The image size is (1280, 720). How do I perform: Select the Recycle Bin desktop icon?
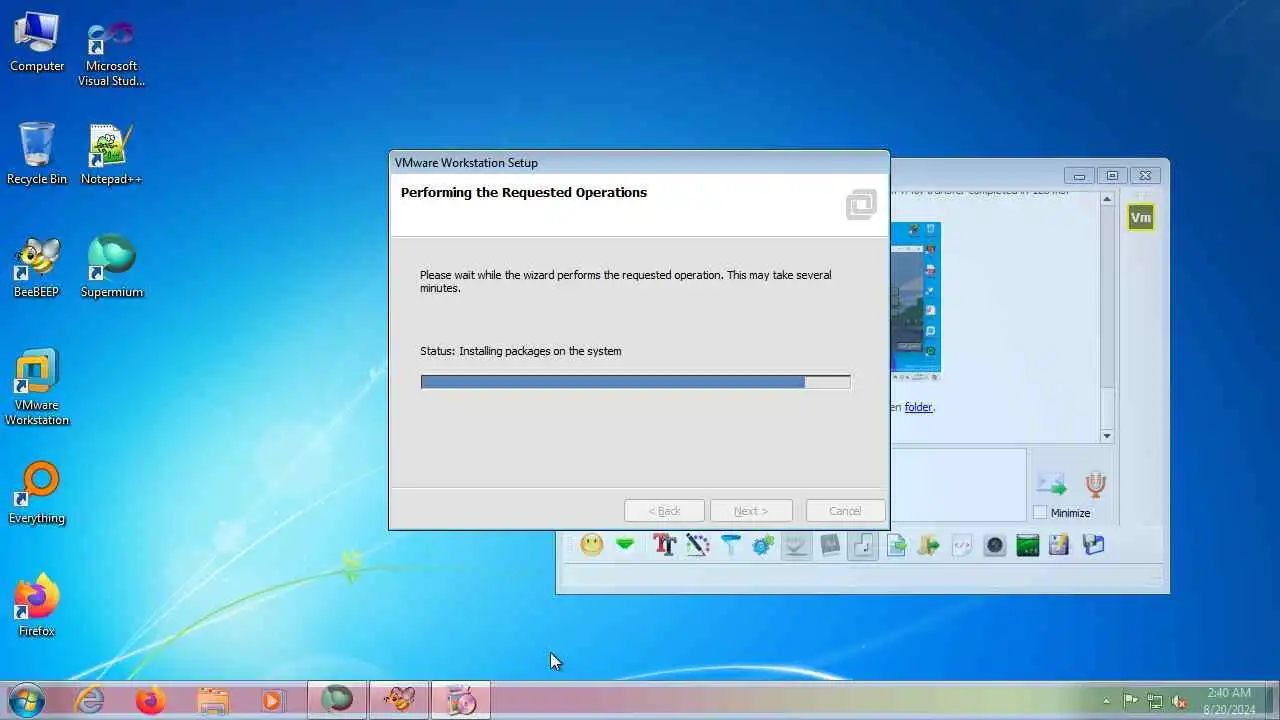tap(37, 154)
